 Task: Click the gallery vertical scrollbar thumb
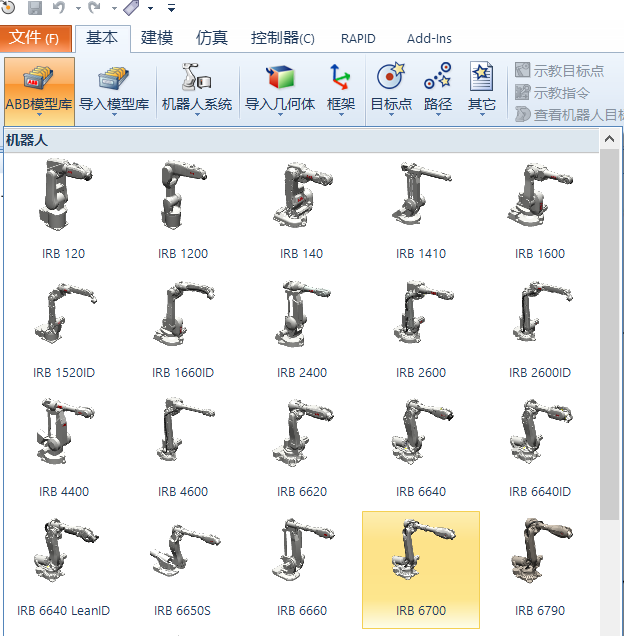[x=609, y=334]
